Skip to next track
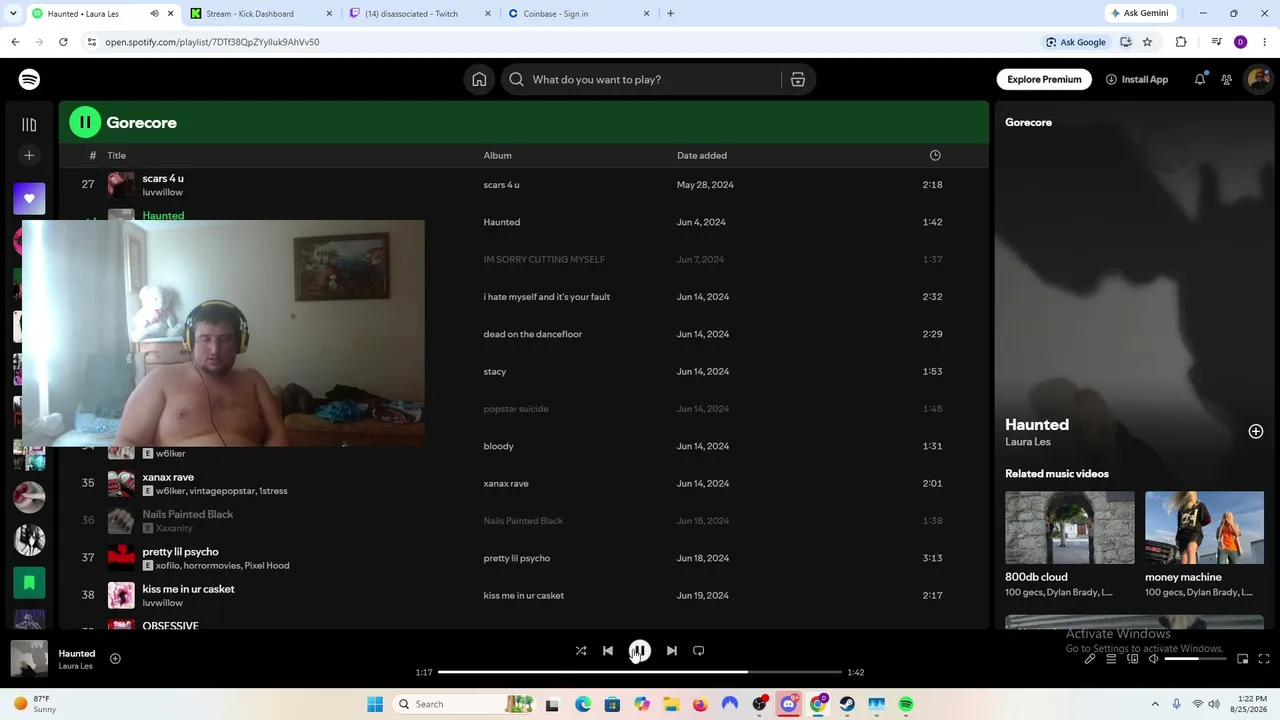This screenshot has height=720, width=1280. pyautogui.click(x=672, y=651)
